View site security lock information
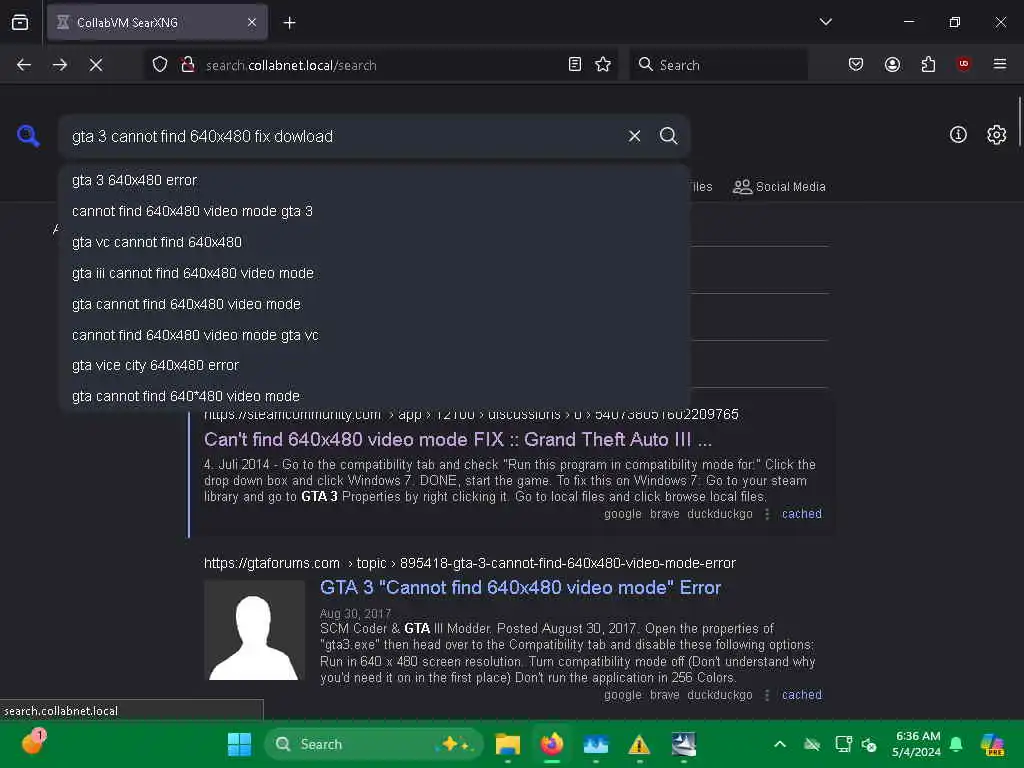Viewport: 1024px width, 768px height. [x=188, y=65]
